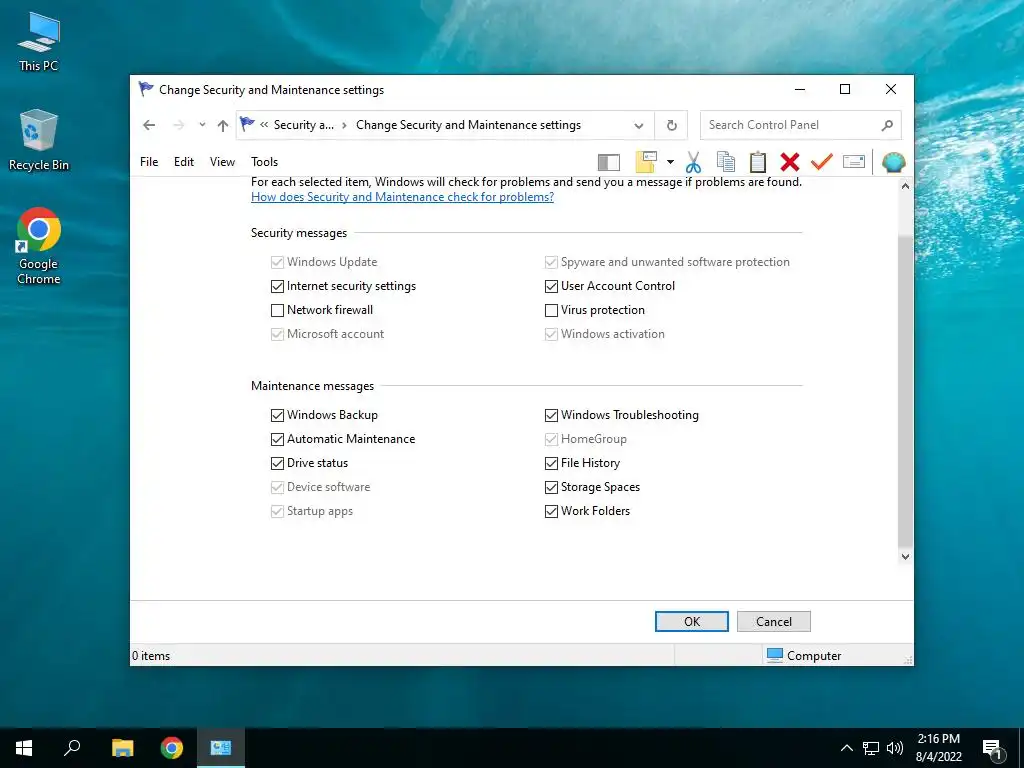Toggle Storage Spaces checkbox

pyautogui.click(x=551, y=487)
